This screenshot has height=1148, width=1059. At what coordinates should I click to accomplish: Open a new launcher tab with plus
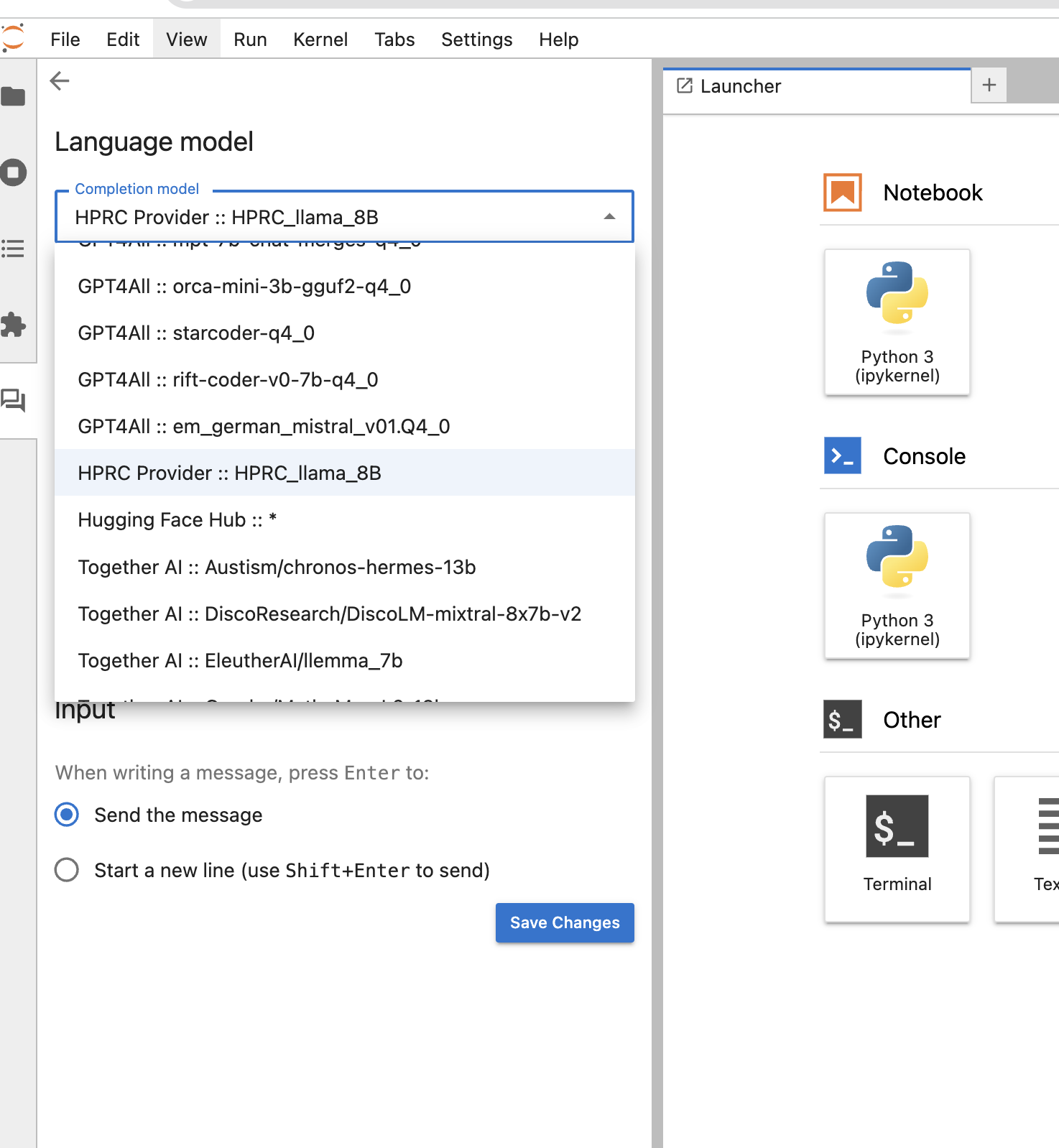point(989,85)
